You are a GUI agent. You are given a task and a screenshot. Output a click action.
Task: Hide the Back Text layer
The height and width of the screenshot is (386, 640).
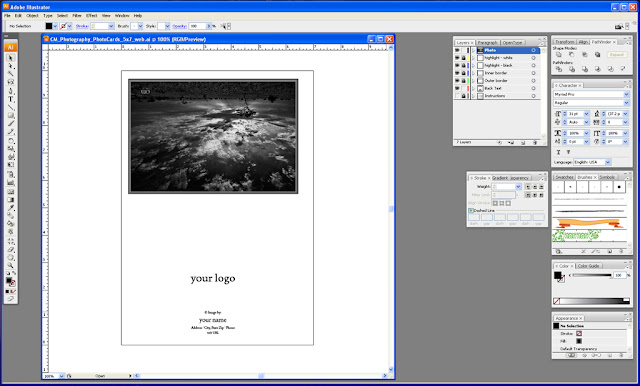pyautogui.click(x=458, y=88)
